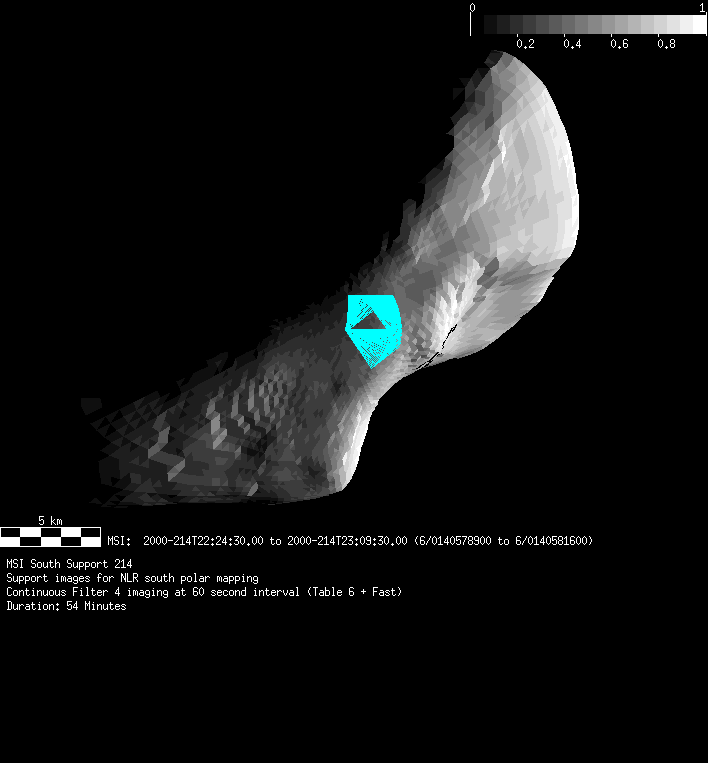
Task: Click the start time 2000-214T22:24:30.00
Action: pos(203,541)
